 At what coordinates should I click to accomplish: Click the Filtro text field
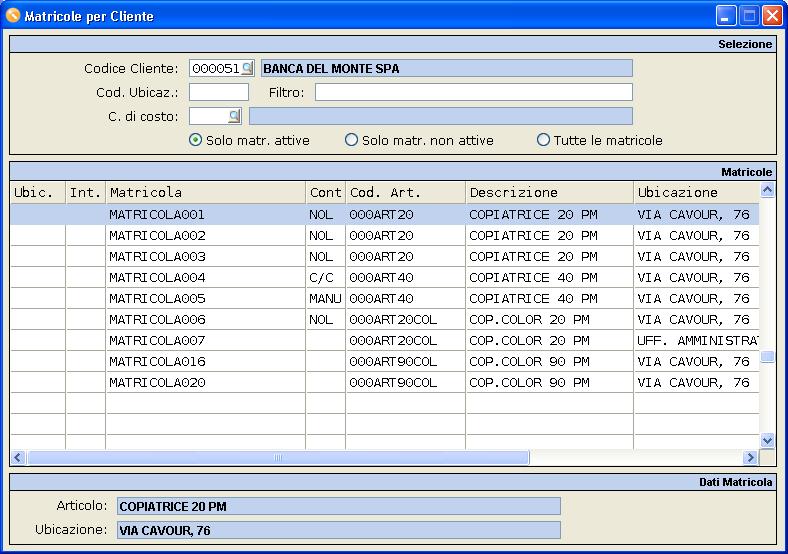coord(473,92)
